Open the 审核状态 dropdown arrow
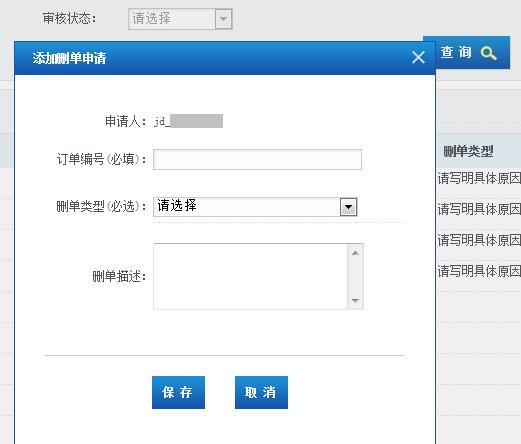Screen dimensions: 521x444 (x=223, y=19)
